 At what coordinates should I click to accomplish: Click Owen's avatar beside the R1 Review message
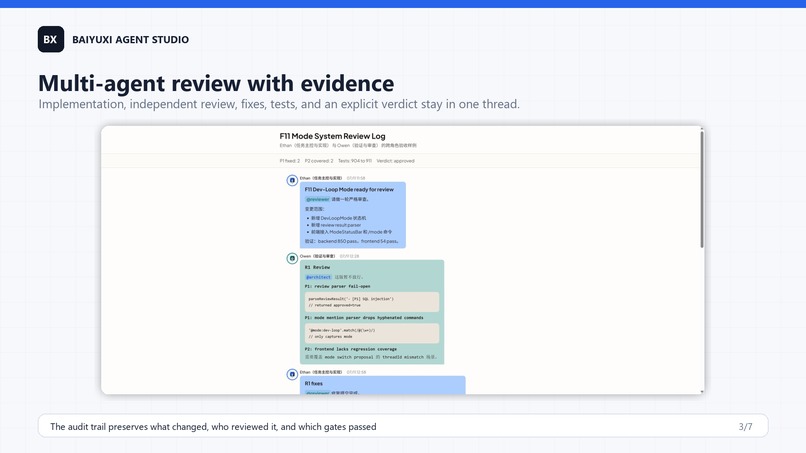pos(292,258)
